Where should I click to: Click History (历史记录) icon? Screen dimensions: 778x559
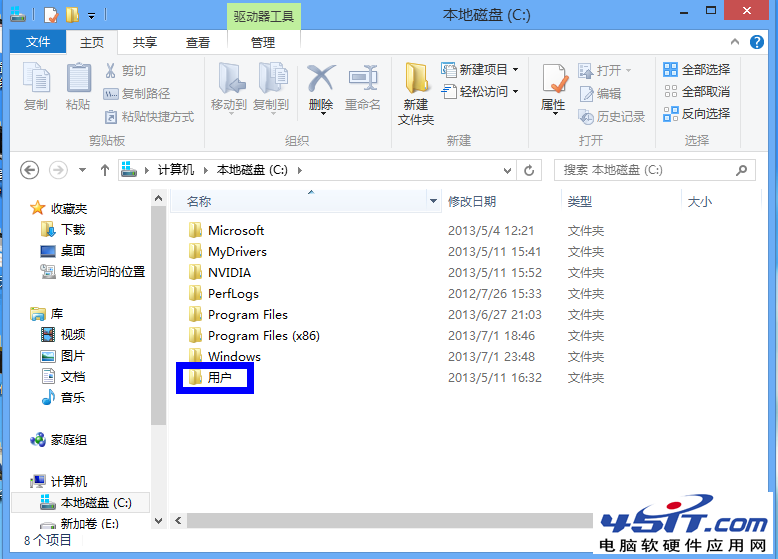point(586,117)
